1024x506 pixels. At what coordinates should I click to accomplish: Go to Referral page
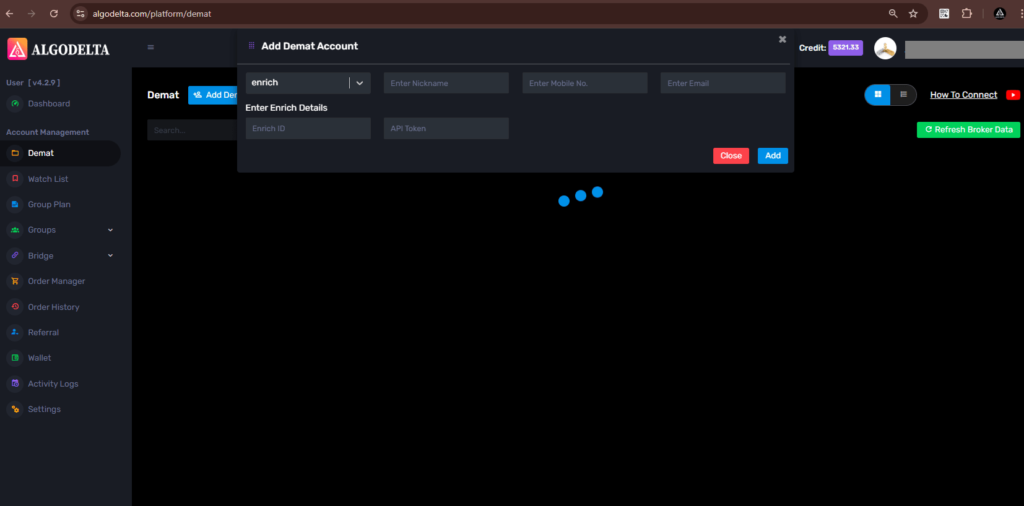43,332
